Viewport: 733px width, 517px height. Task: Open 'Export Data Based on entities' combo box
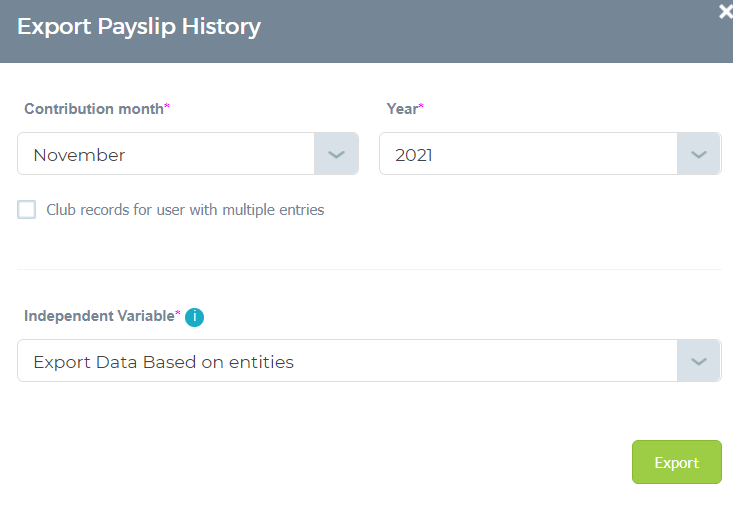tap(369, 361)
